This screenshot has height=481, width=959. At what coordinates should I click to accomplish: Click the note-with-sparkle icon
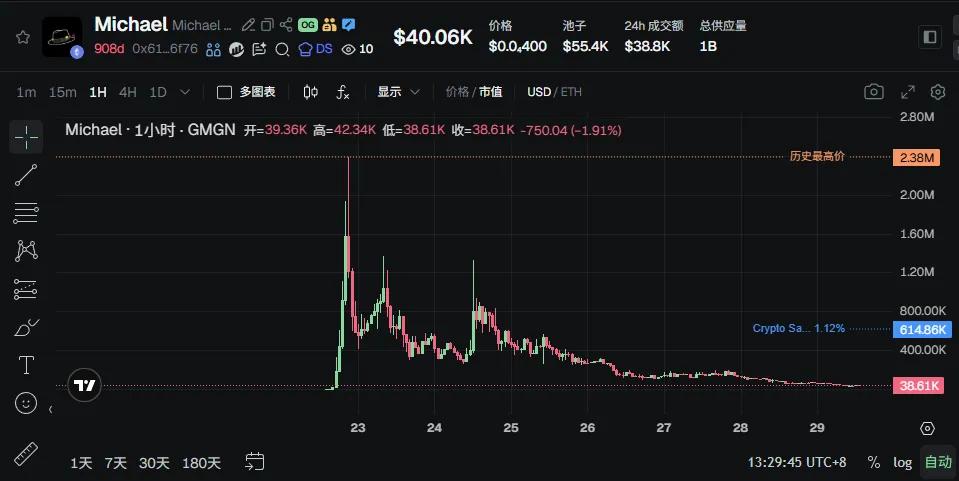259,49
